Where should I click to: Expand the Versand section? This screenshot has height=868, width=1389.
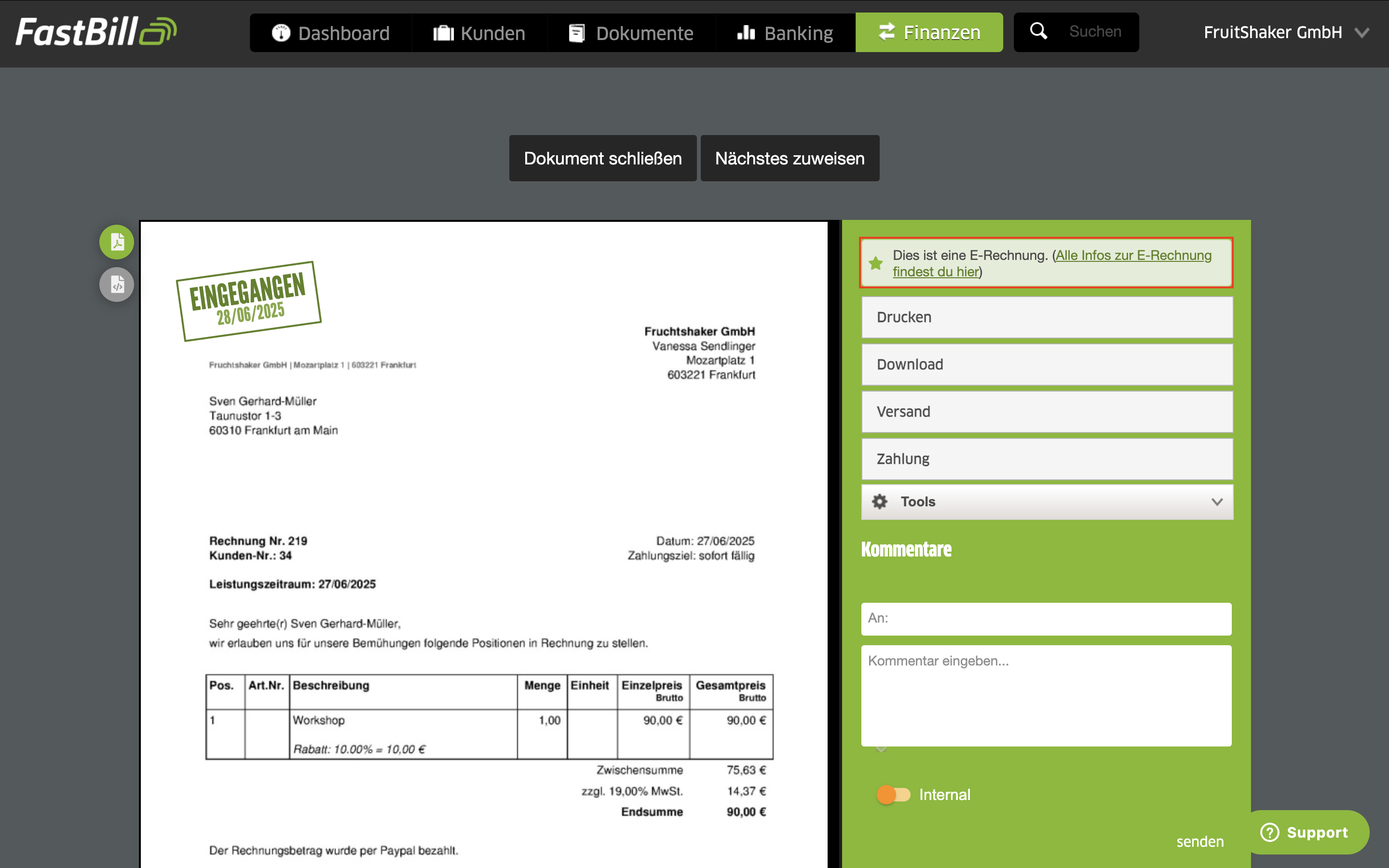[x=1047, y=412]
